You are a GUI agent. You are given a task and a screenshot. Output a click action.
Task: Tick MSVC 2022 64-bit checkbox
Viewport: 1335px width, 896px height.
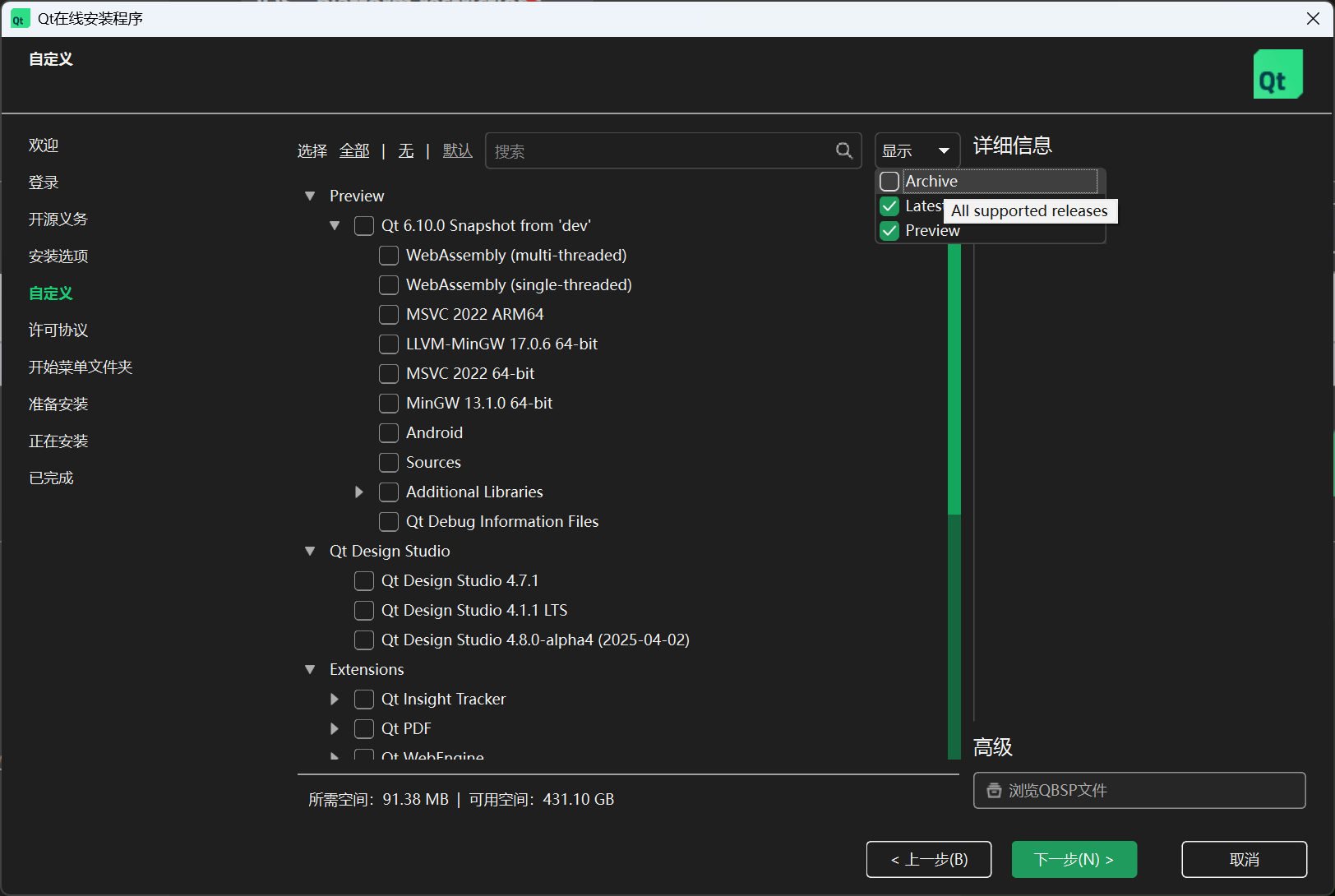389,373
